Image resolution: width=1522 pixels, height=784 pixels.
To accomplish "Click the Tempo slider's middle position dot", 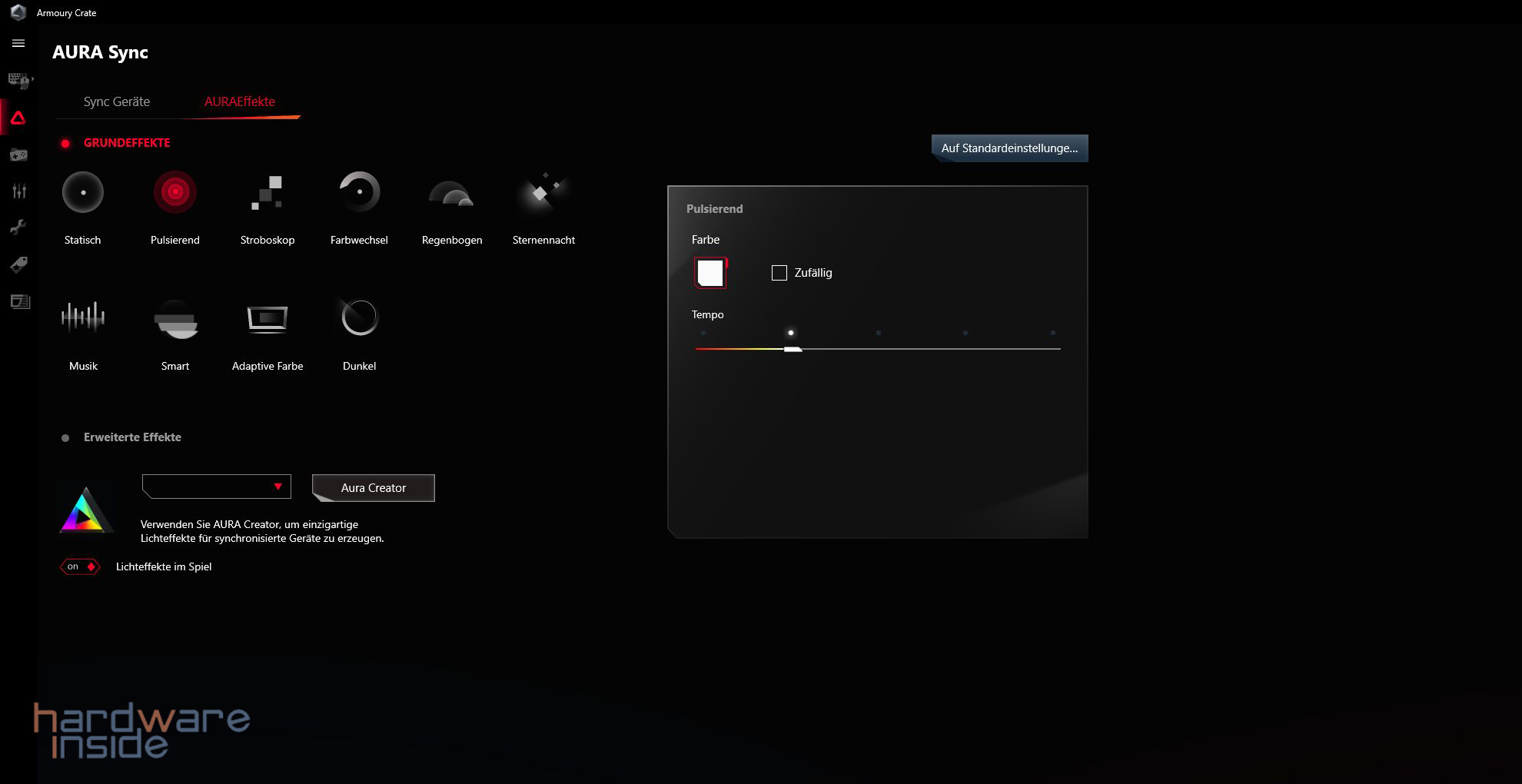I will [x=878, y=333].
